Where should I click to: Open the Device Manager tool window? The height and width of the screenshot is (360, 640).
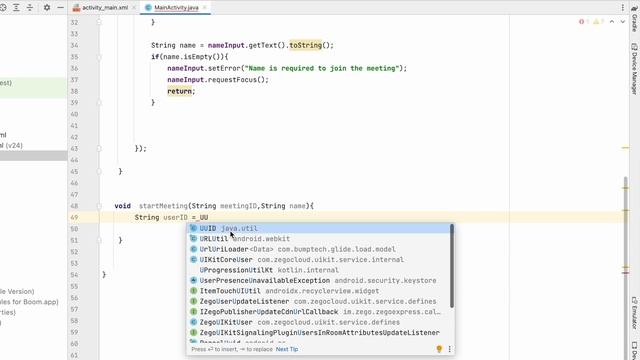pyautogui.click(x=635, y=69)
